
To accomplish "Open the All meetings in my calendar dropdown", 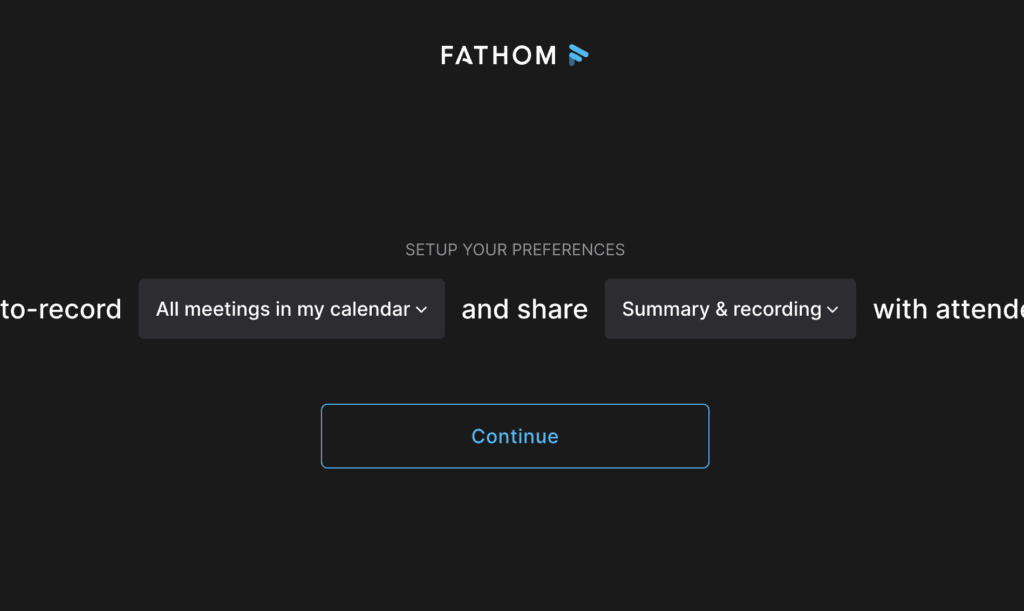I will (x=291, y=309).
